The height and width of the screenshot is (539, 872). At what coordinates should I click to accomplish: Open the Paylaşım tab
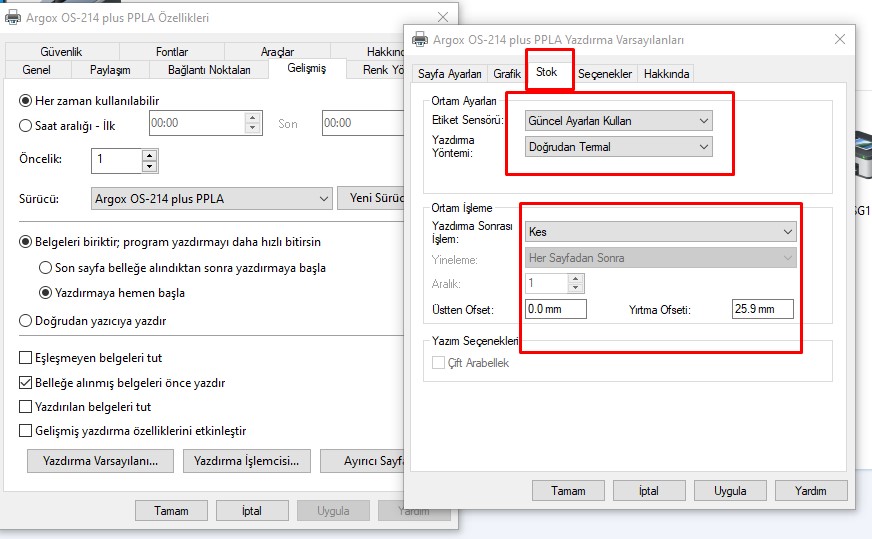(x=110, y=70)
